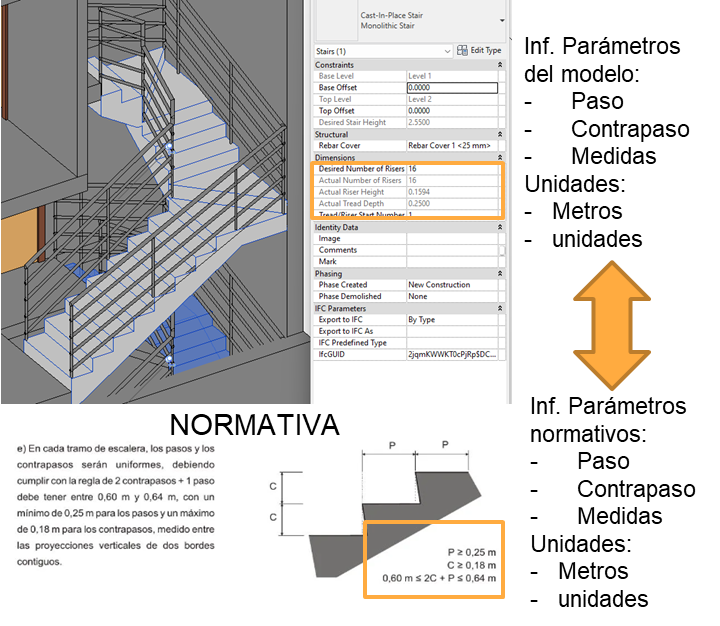This screenshot has height=626, width=720.
Task: Click the Phase Created value New Construction
Action: click(452, 285)
